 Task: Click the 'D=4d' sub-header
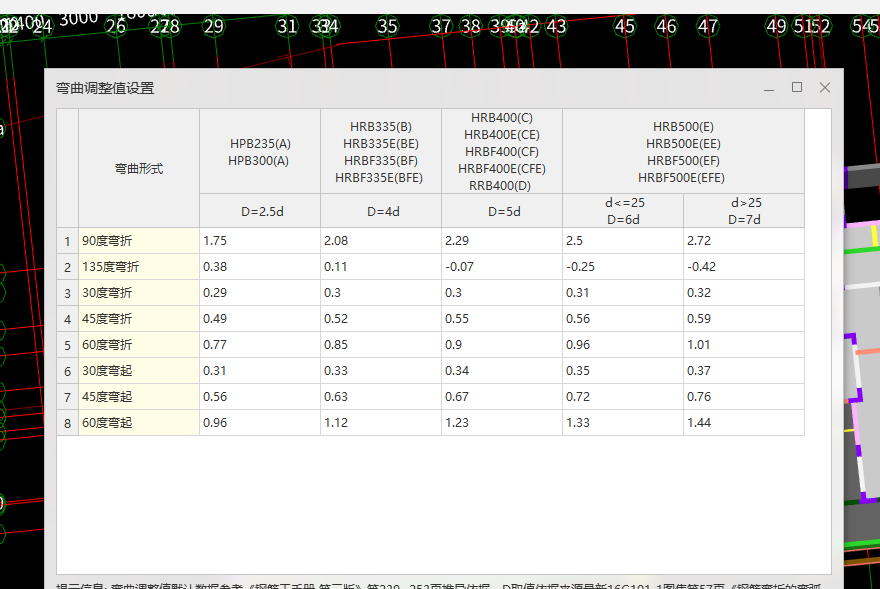point(381,211)
